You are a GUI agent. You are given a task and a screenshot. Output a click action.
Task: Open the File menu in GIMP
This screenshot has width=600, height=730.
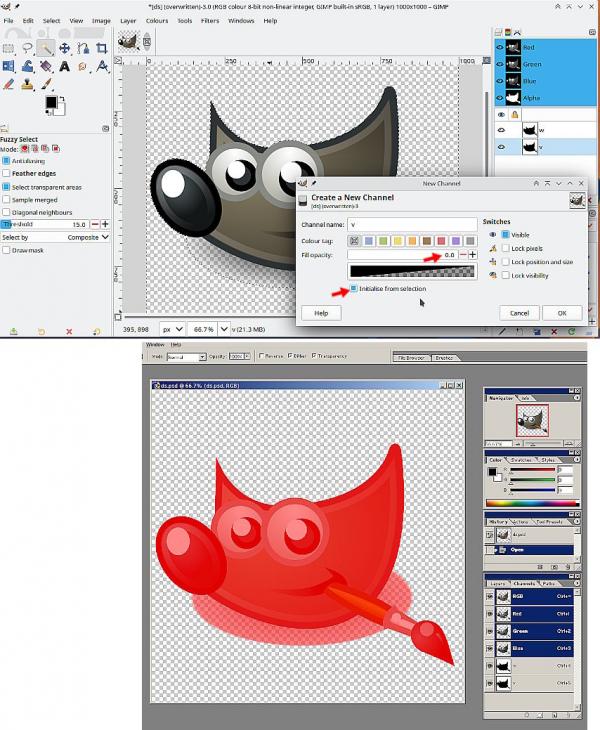8,20
